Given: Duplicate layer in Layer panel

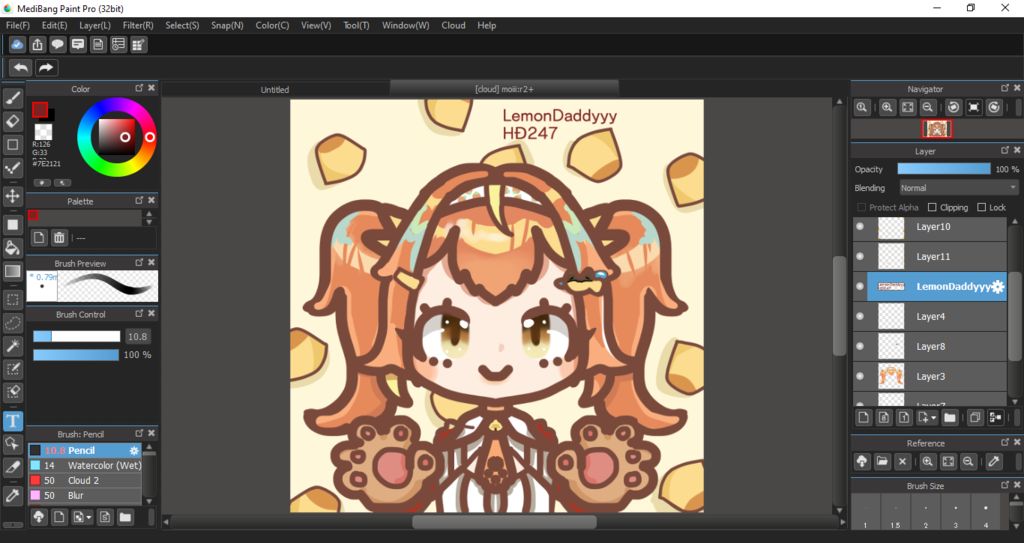Looking at the screenshot, I should tap(975, 417).
